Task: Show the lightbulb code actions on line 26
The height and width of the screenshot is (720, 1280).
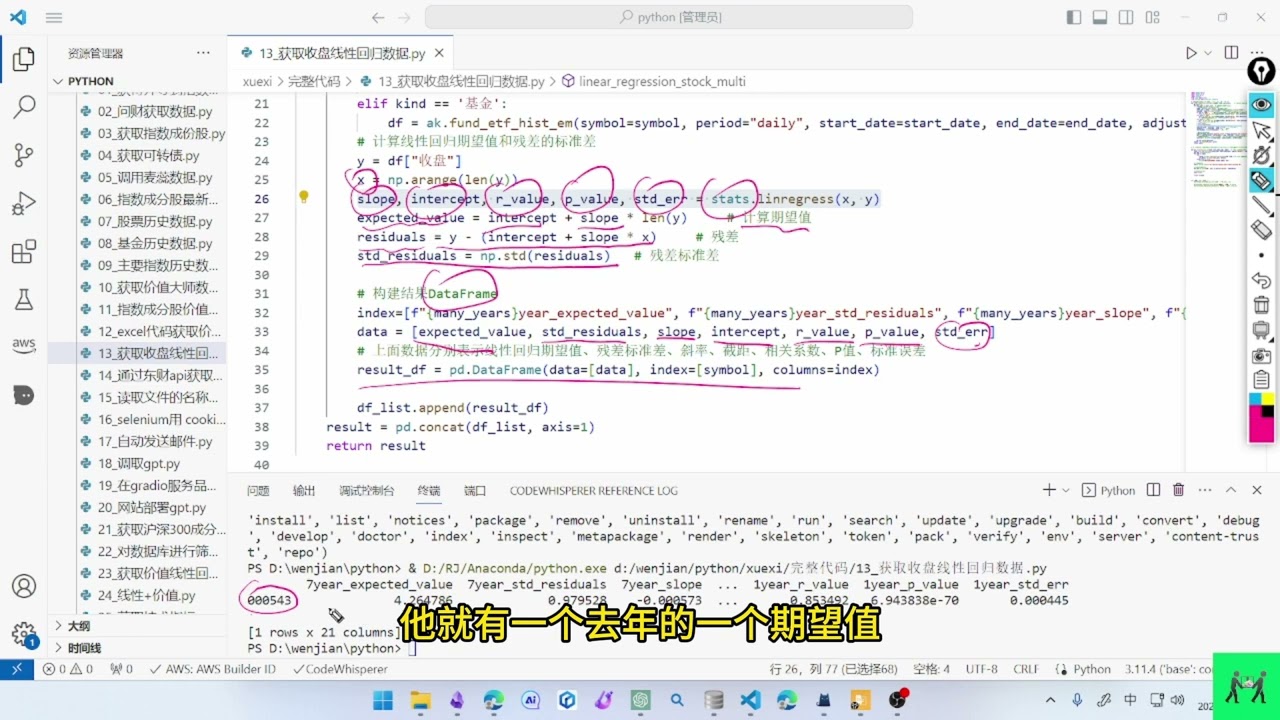Action: tap(304, 198)
